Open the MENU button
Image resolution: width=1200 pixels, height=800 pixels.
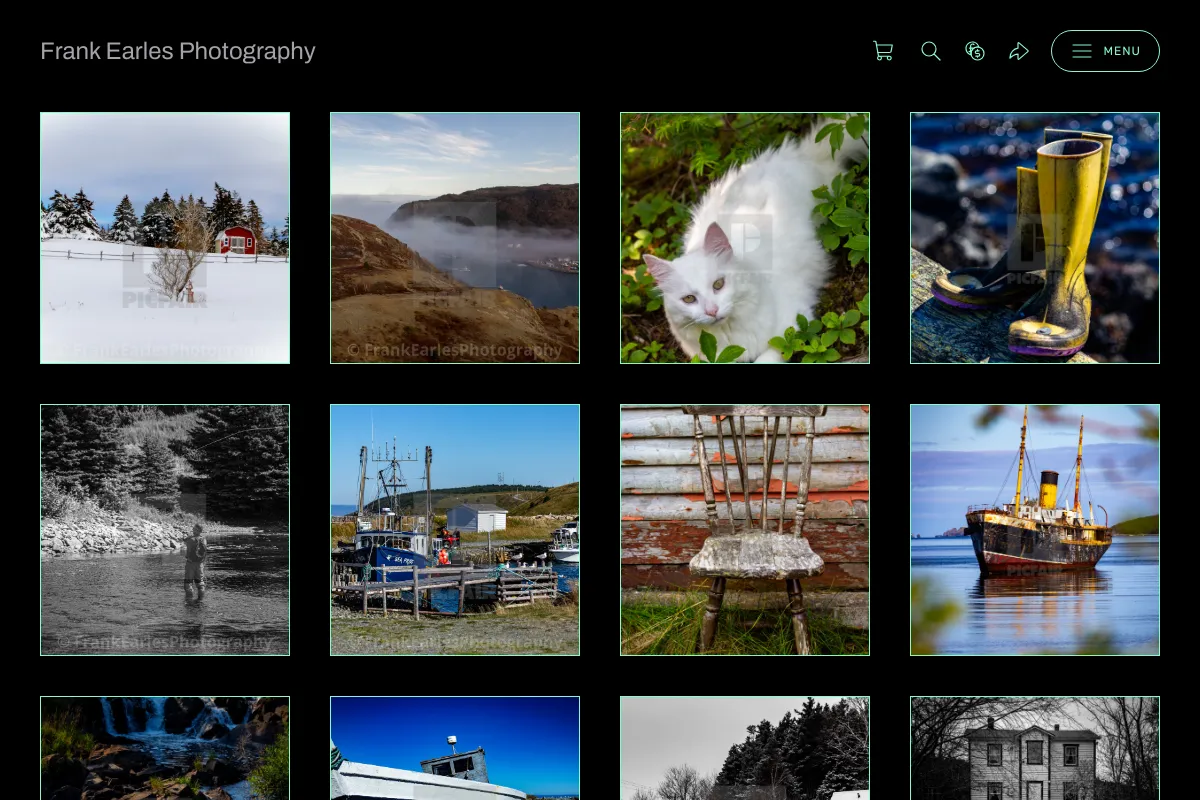click(1105, 51)
